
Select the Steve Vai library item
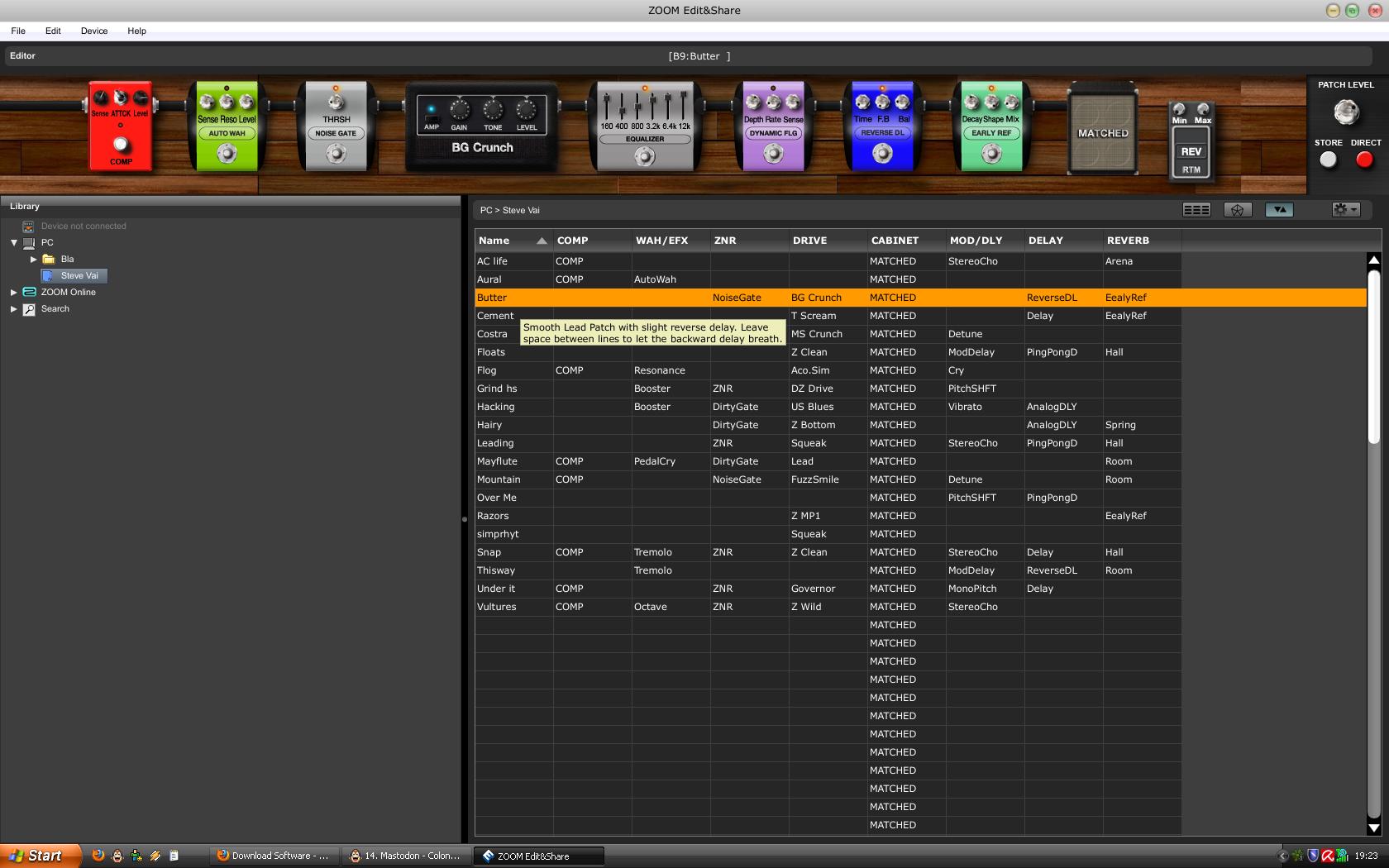tap(74, 275)
